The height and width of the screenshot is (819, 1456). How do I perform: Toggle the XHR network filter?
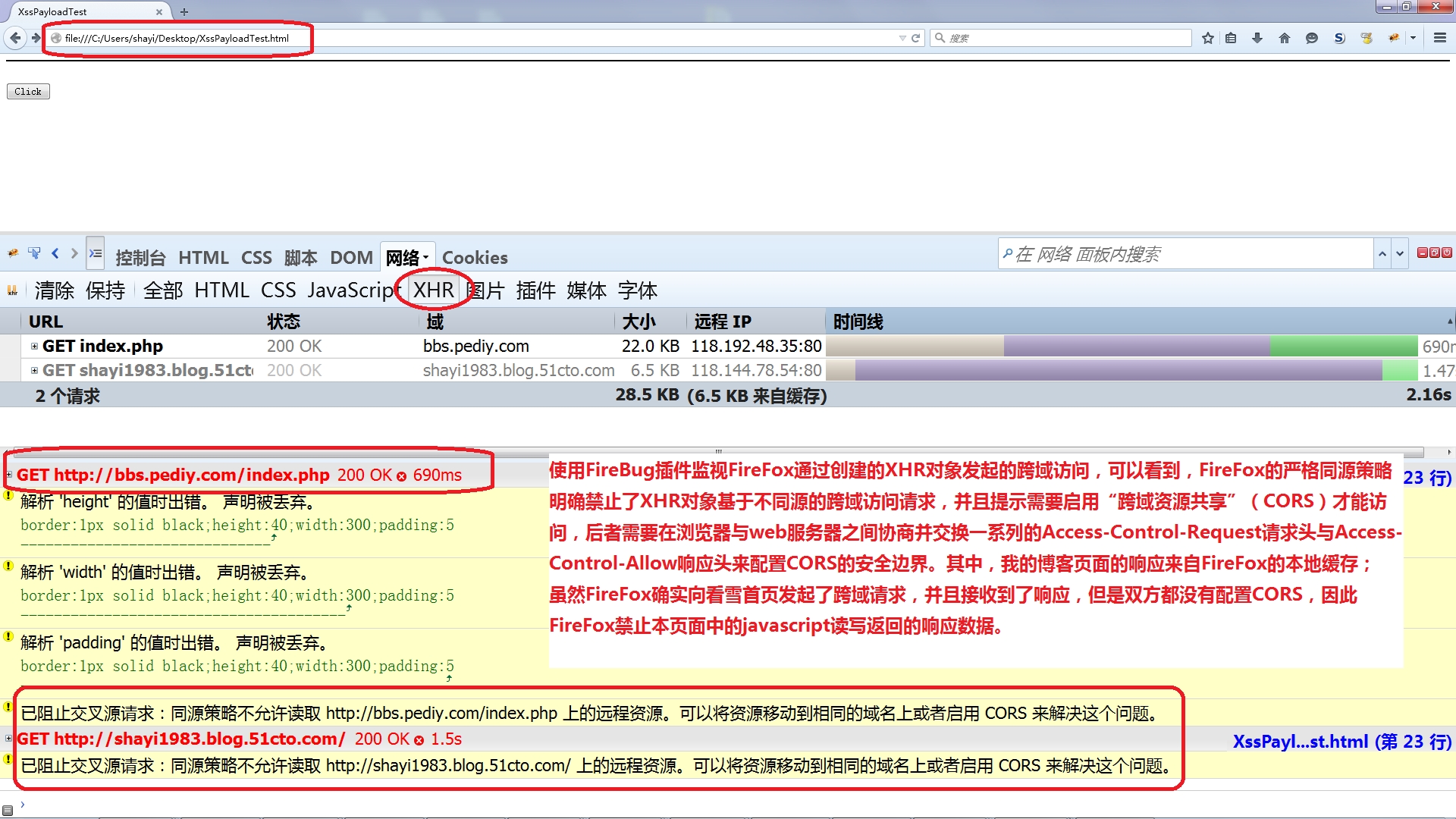click(x=433, y=290)
